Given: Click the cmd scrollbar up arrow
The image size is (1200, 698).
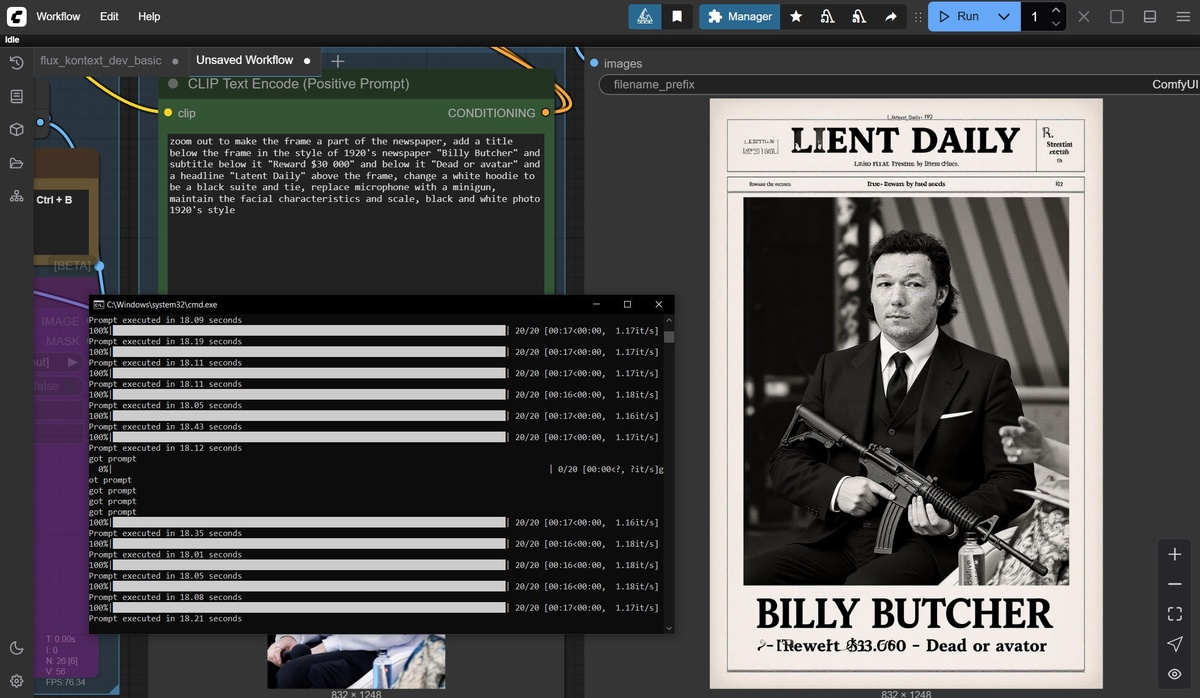Looking at the screenshot, I should click(669, 320).
